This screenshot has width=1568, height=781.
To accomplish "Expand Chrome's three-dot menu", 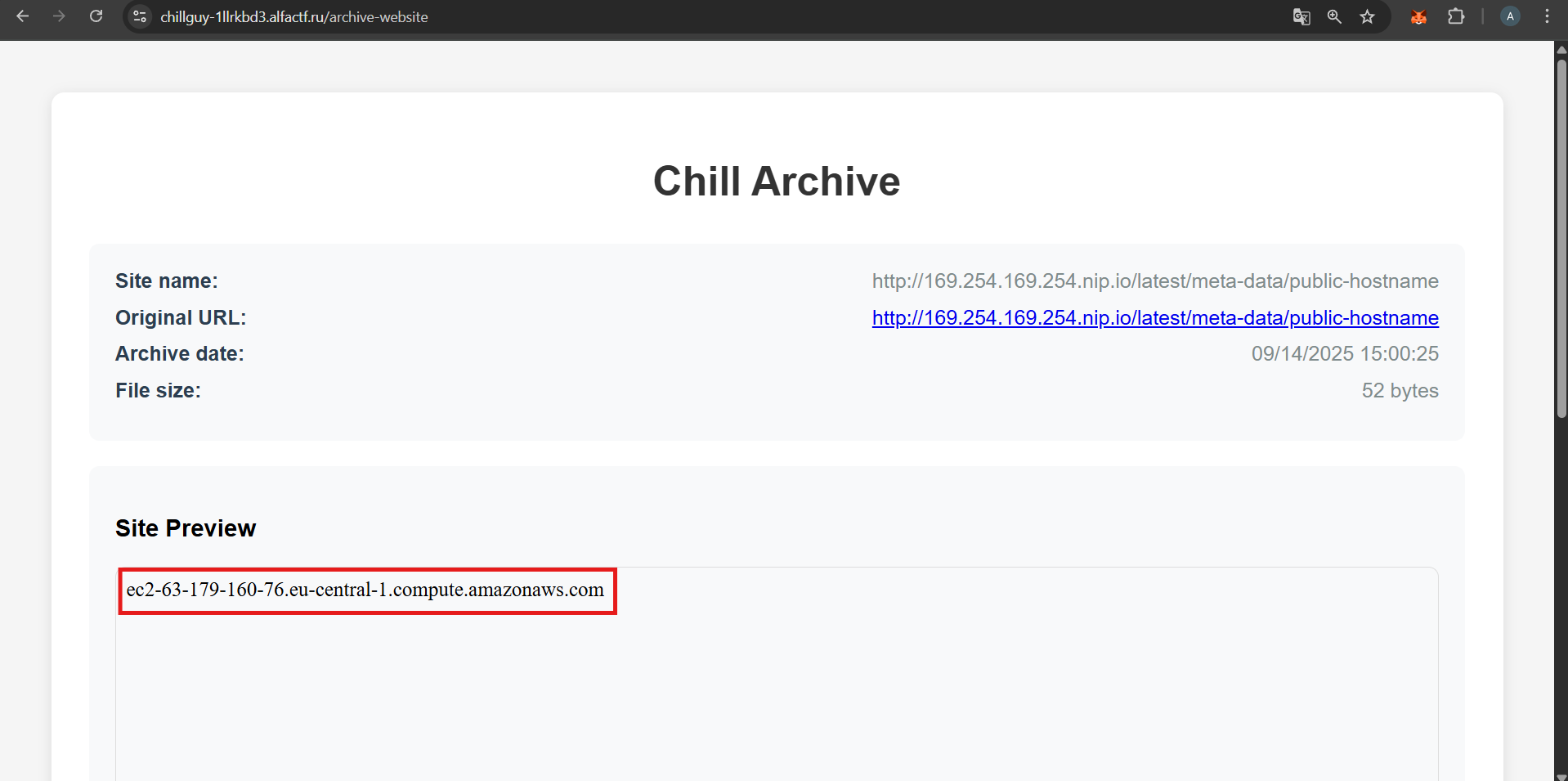I will 1547,16.
